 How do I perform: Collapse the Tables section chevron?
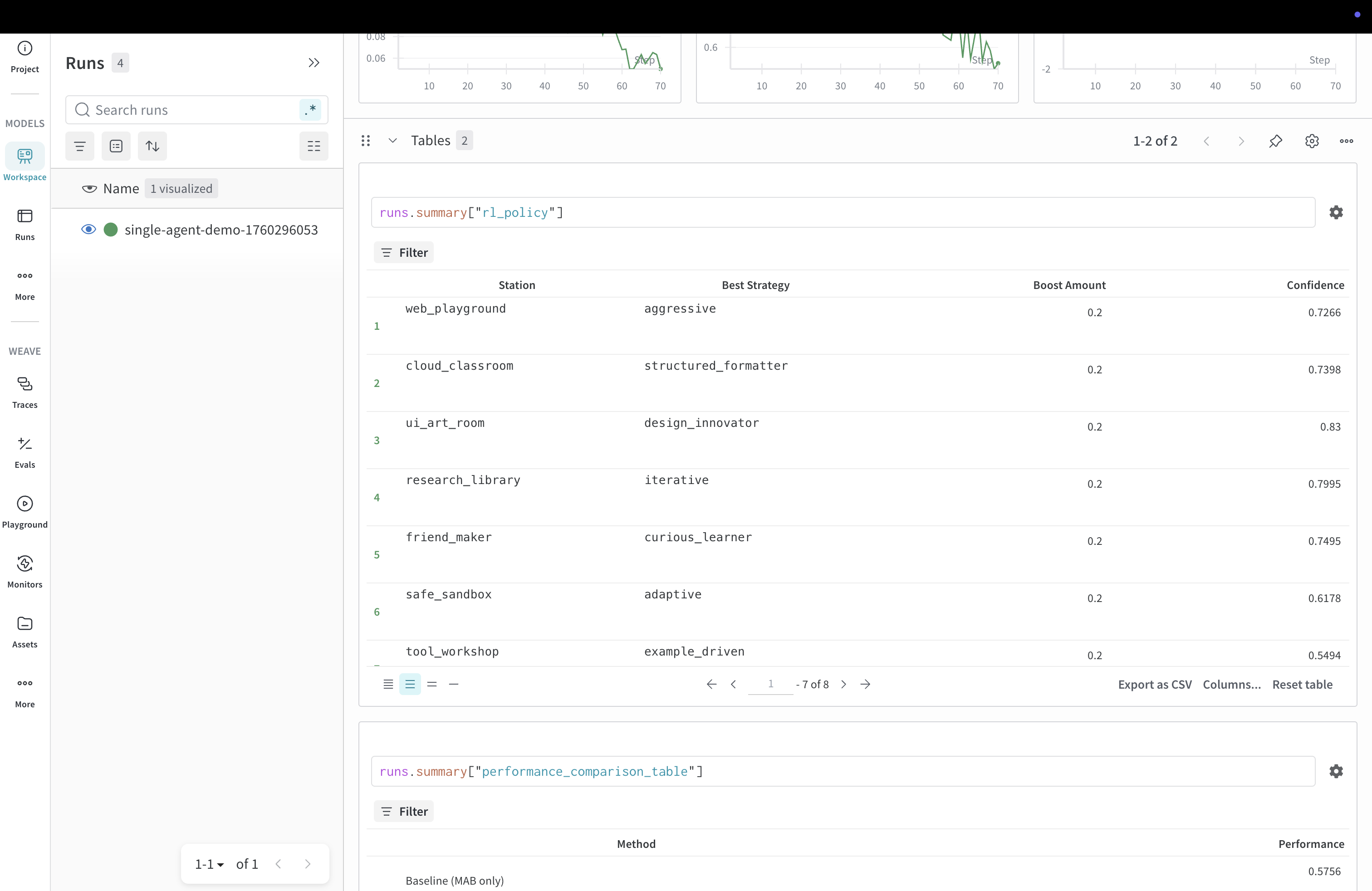[x=392, y=141]
